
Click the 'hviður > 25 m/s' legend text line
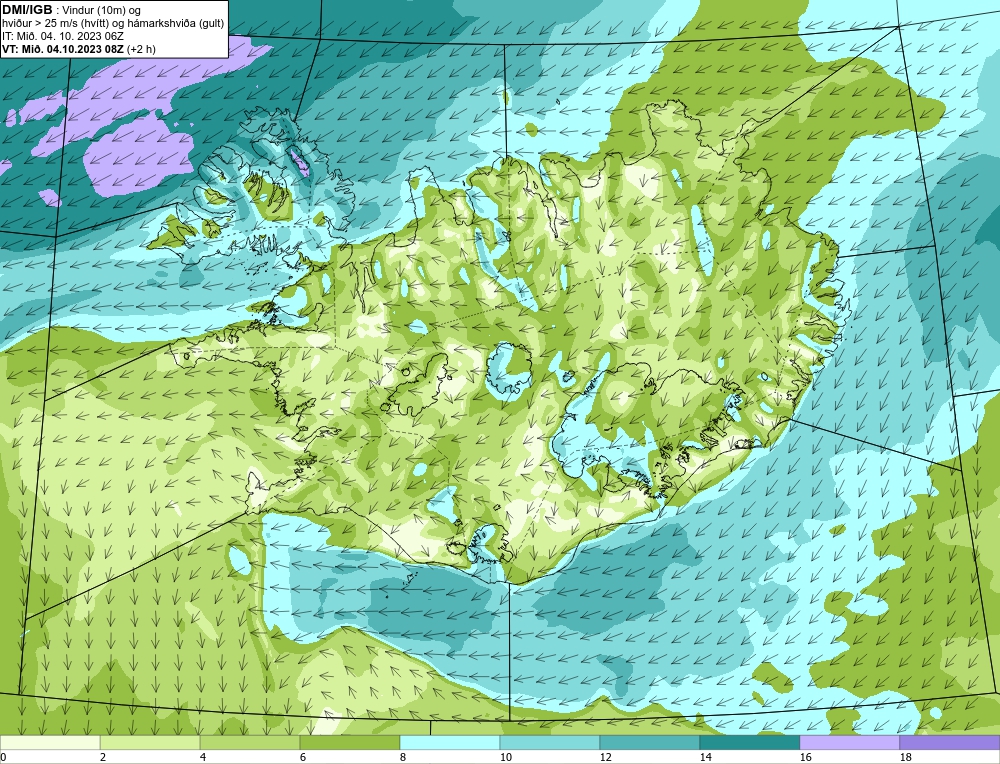[113, 24]
